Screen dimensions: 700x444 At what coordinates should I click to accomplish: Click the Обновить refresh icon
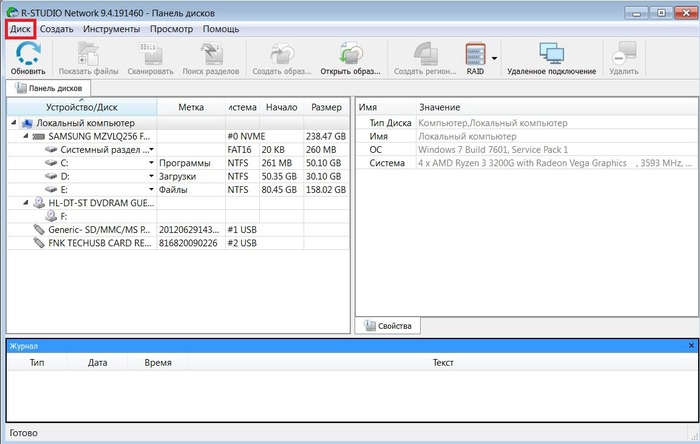[x=28, y=55]
